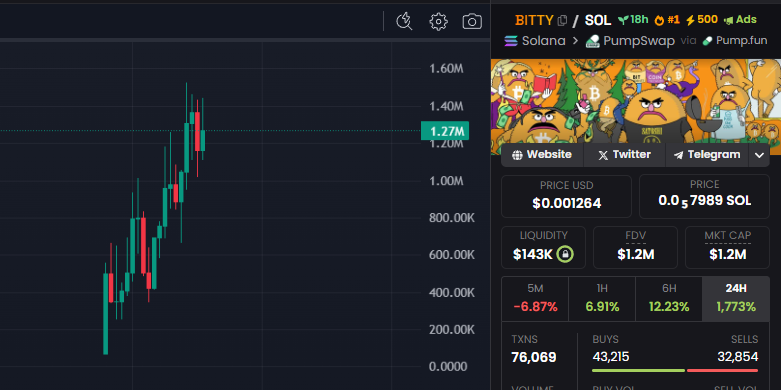Open the token Website link

click(x=542, y=155)
